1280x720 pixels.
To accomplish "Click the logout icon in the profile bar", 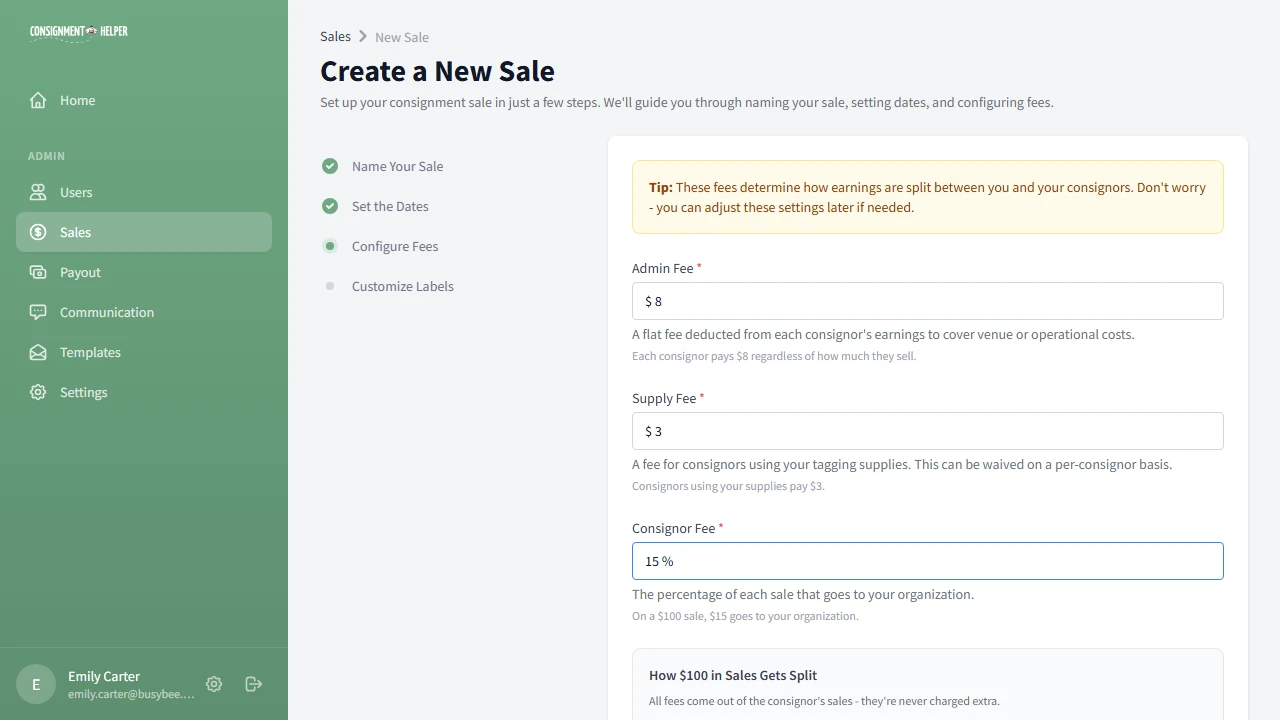I will pyautogui.click(x=253, y=684).
